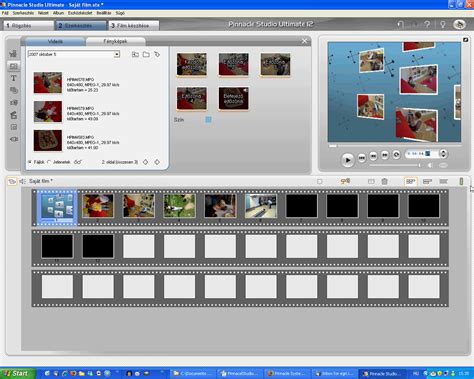The height and width of the screenshot is (379, 474).
Task: Click the premium content round icon top-right
Action: coord(459,24)
